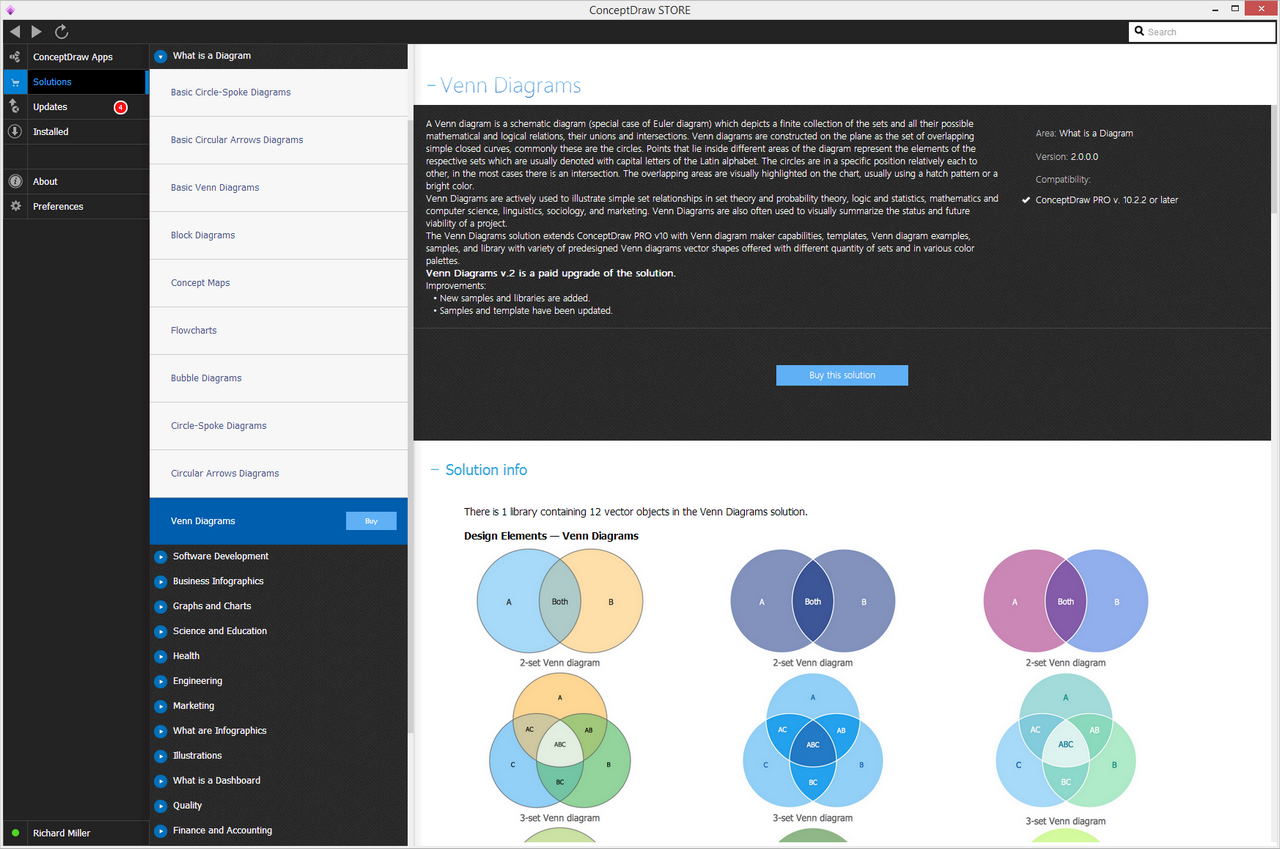Click the Buy this solution button
The height and width of the screenshot is (849, 1280).
click(842, 375)
